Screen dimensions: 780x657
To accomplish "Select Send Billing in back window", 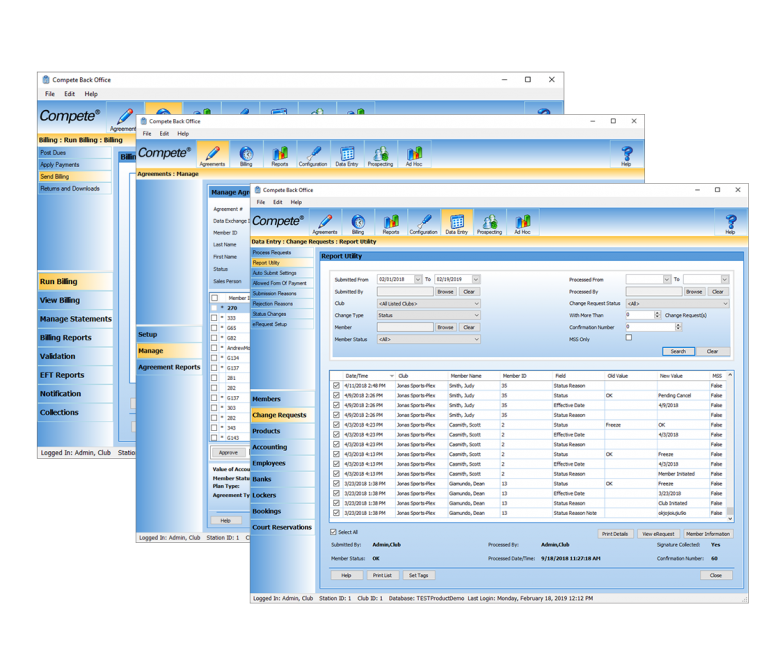I will tap(75, 177).
